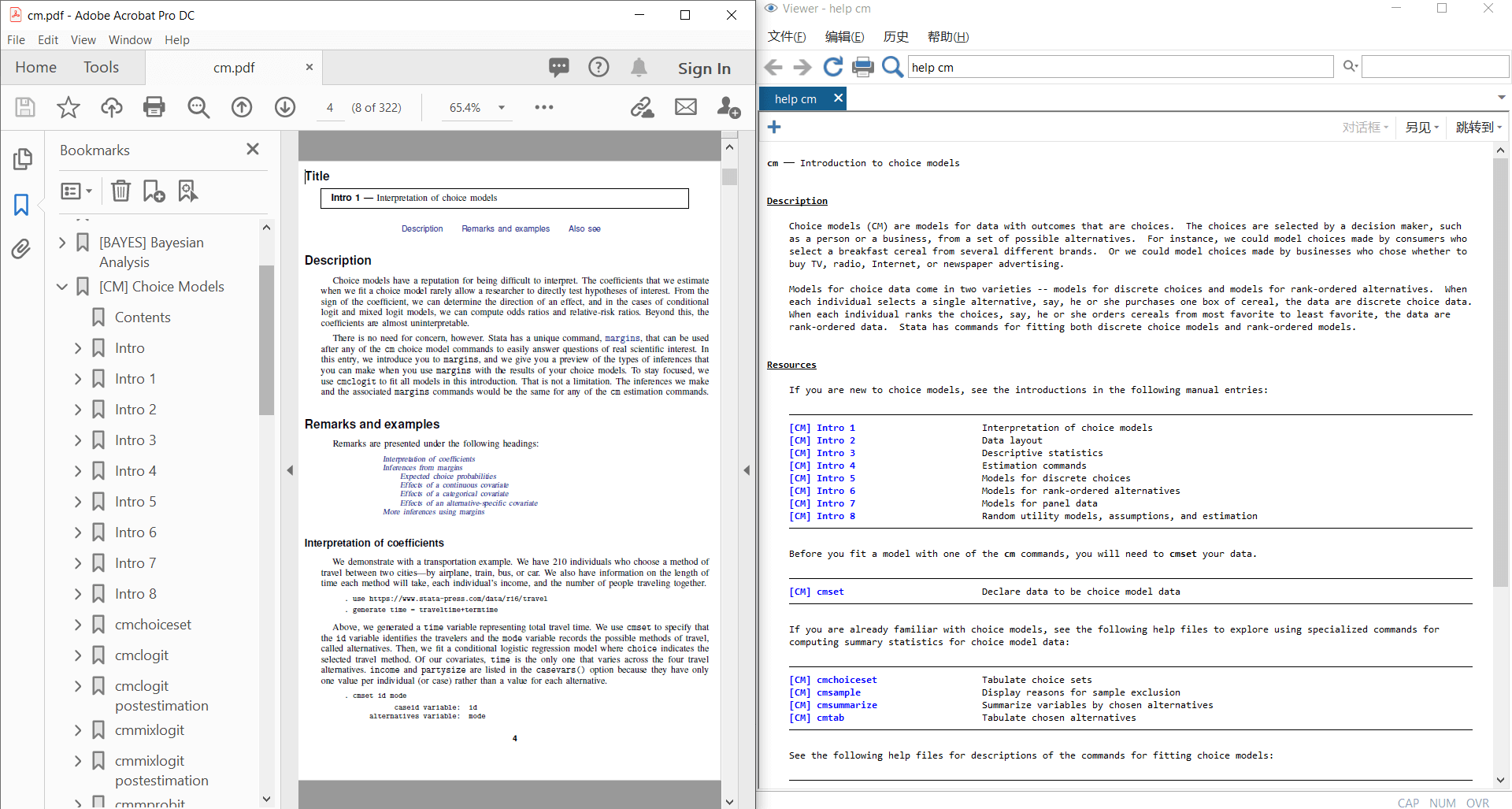Click the PDF document vertical scrollbar thumb
This screenshot has width=1512, height=809.
pyautogui.click(x=729, y=176)
